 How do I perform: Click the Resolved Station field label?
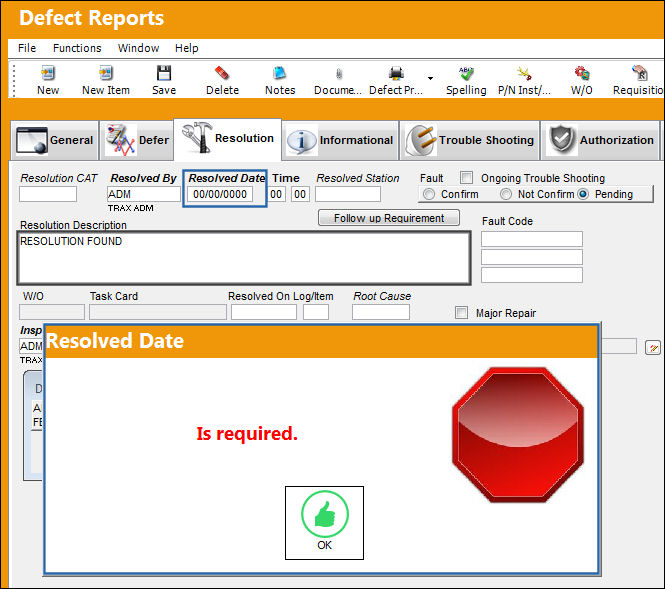(358, 178)
